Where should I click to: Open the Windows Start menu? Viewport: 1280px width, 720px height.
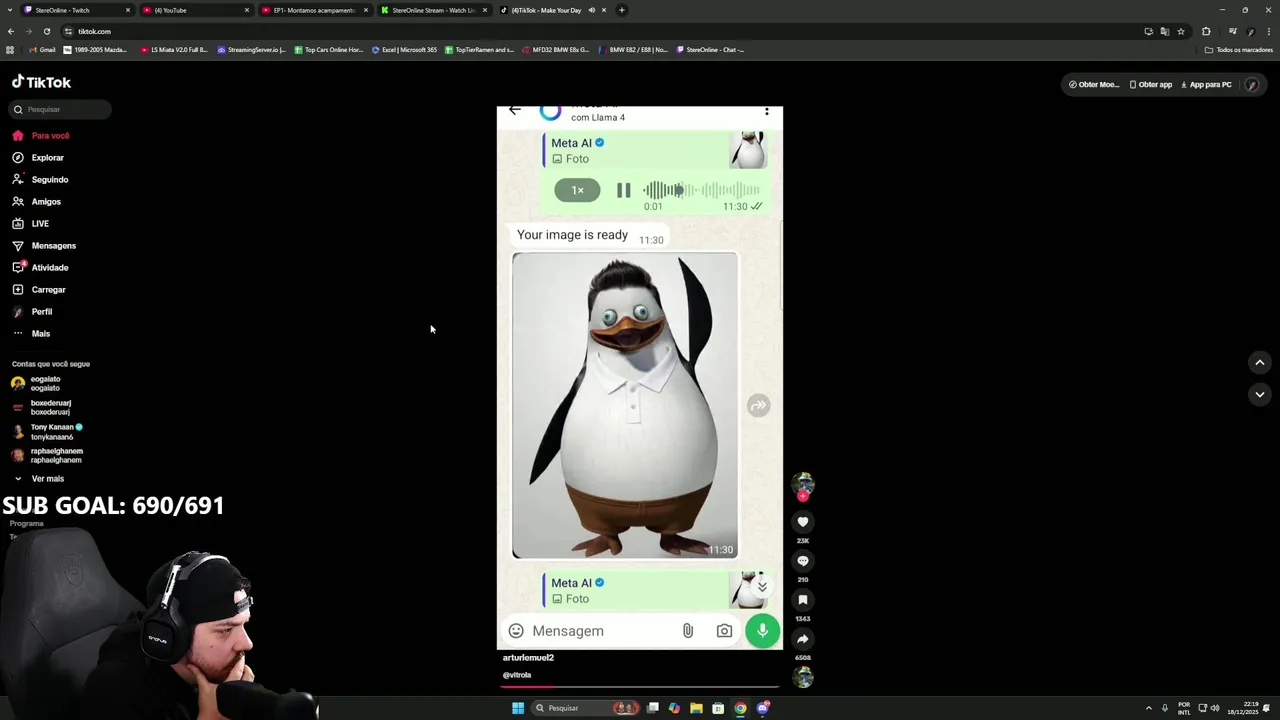click(x=518, y=708)
